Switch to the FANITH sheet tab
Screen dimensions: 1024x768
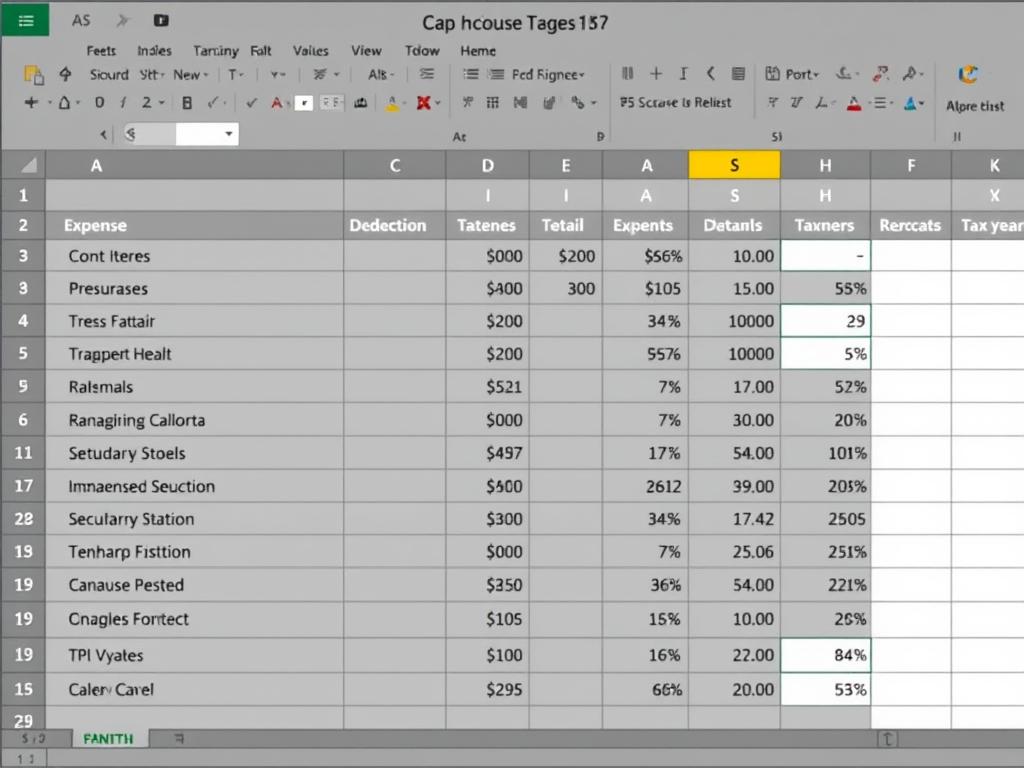[108, 738]
